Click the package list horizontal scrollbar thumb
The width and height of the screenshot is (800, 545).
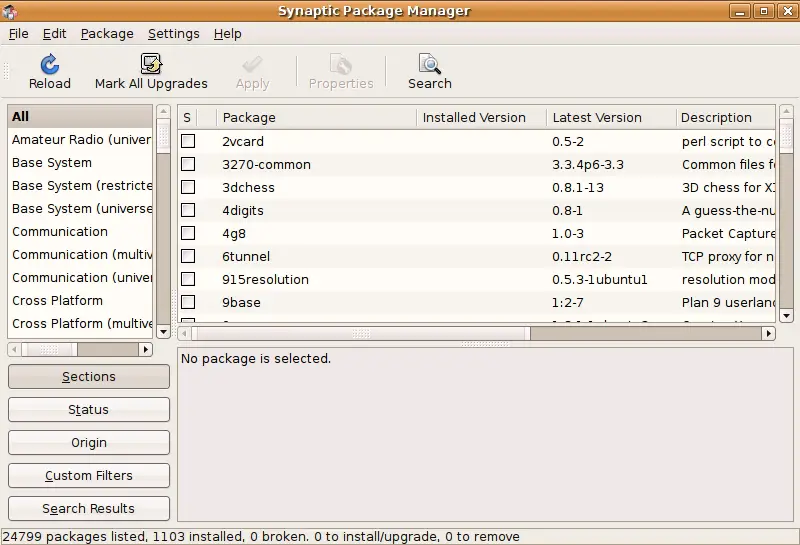(361, 334)
